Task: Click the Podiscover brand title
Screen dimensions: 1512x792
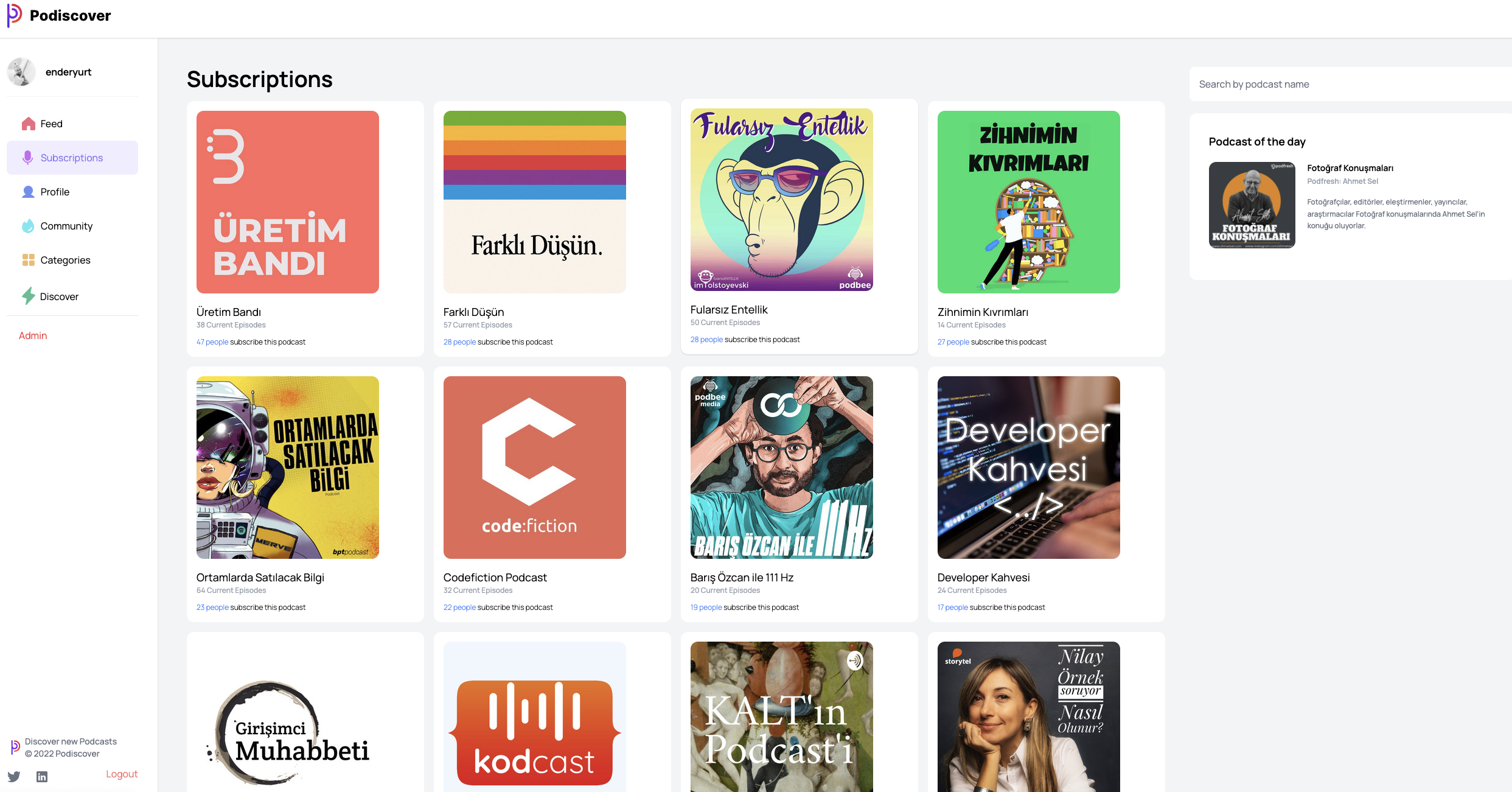Action: coord(71,15)
